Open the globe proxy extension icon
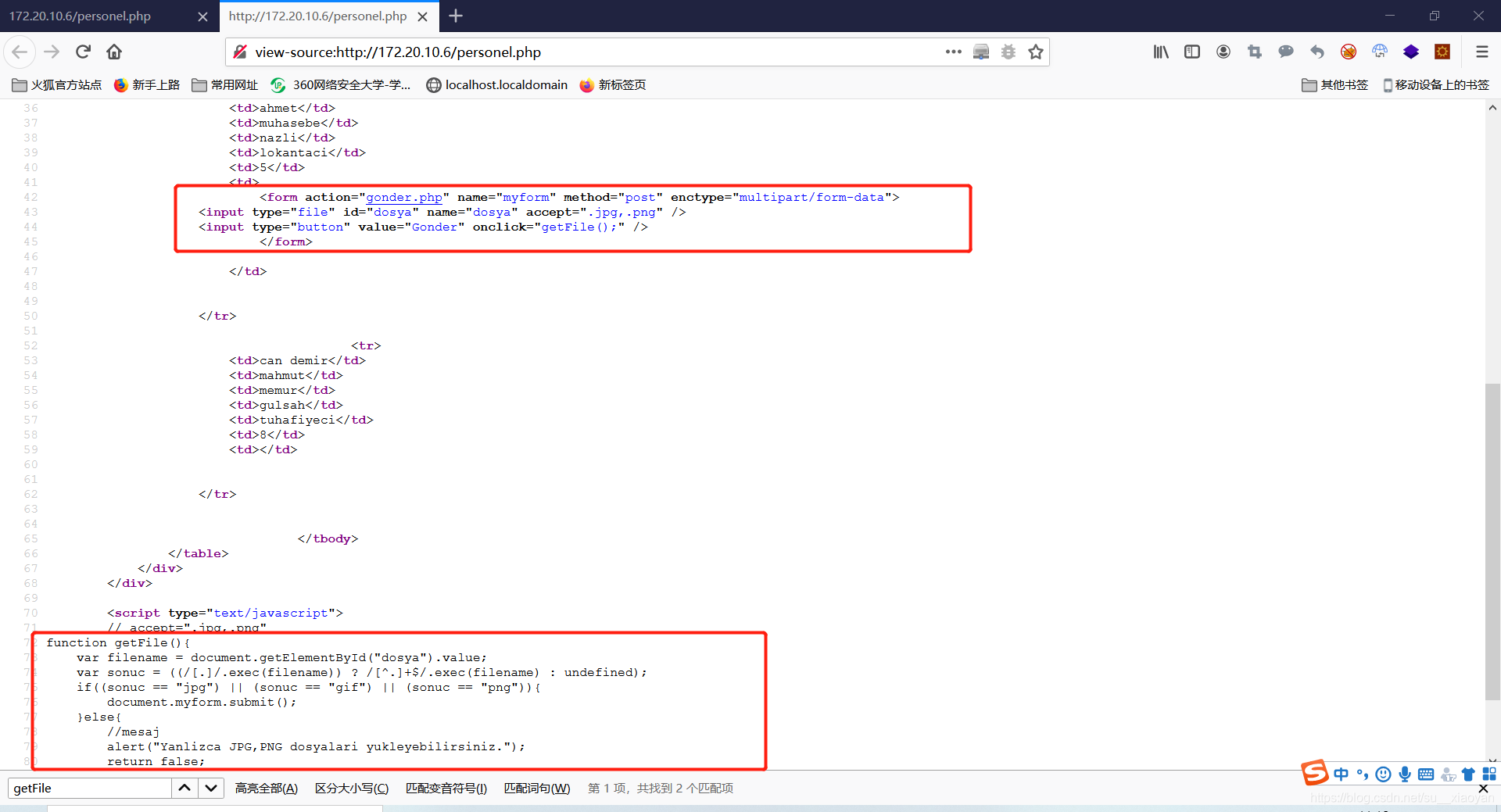The width and height of the screenshot is (1501, 812). [x=1380, y=52]
